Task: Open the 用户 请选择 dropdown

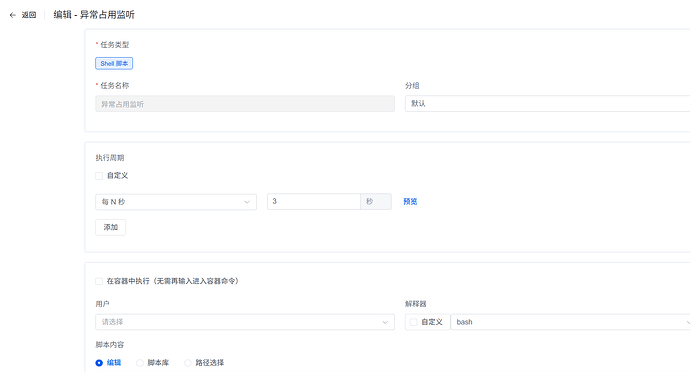Action: 245,322
